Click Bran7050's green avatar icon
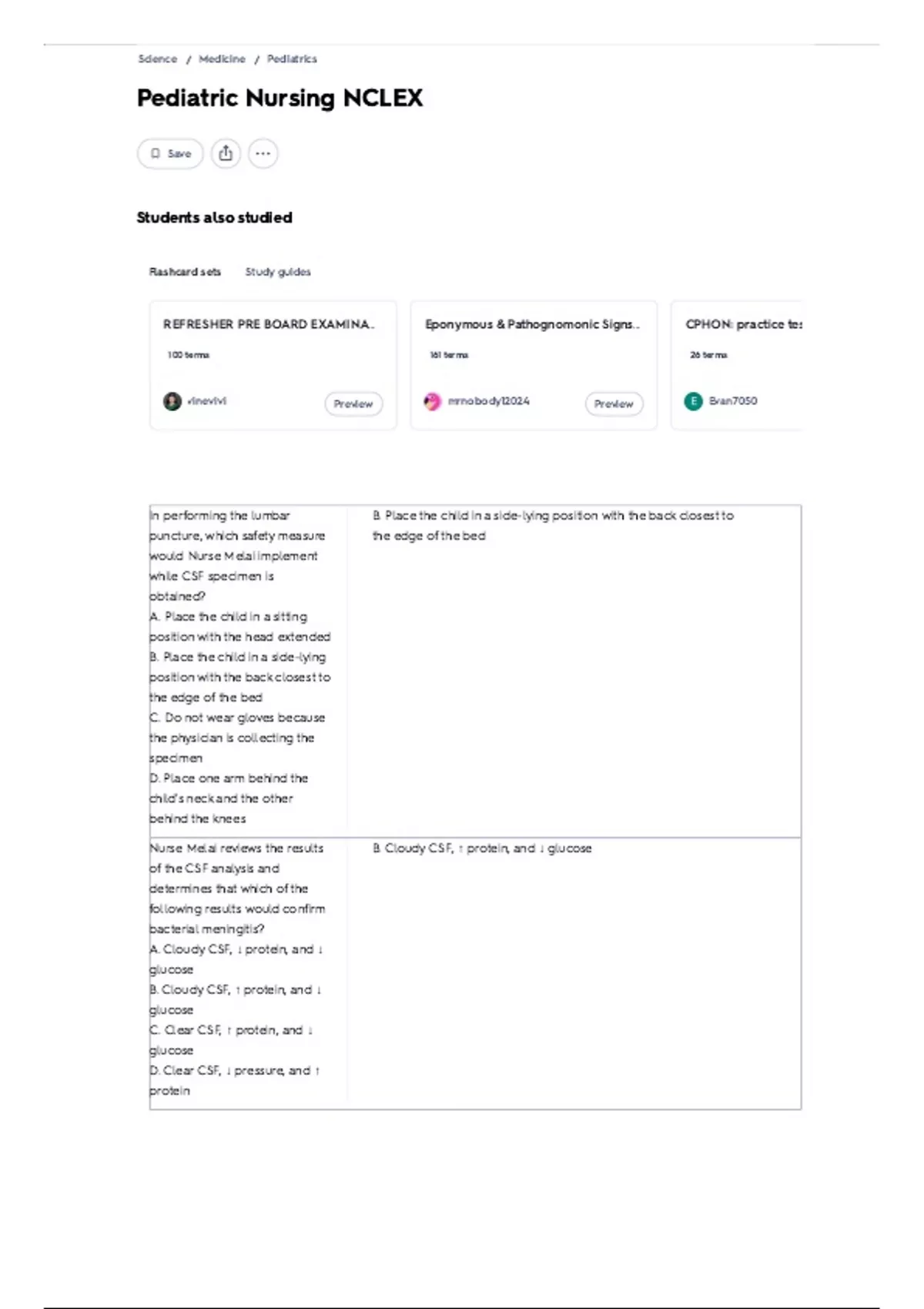Viewport: 924px width, 1309px height. tap(693, 401)
